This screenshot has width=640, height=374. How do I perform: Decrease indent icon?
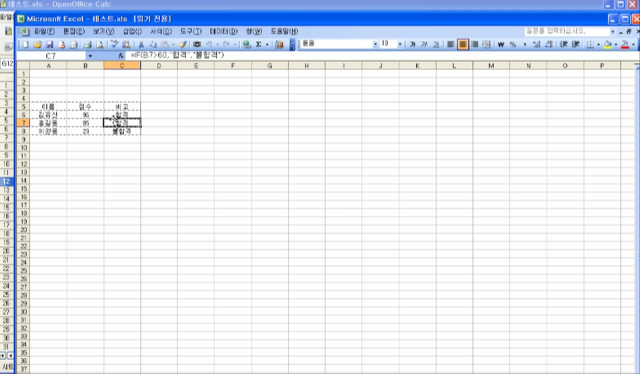coord(564,44)
